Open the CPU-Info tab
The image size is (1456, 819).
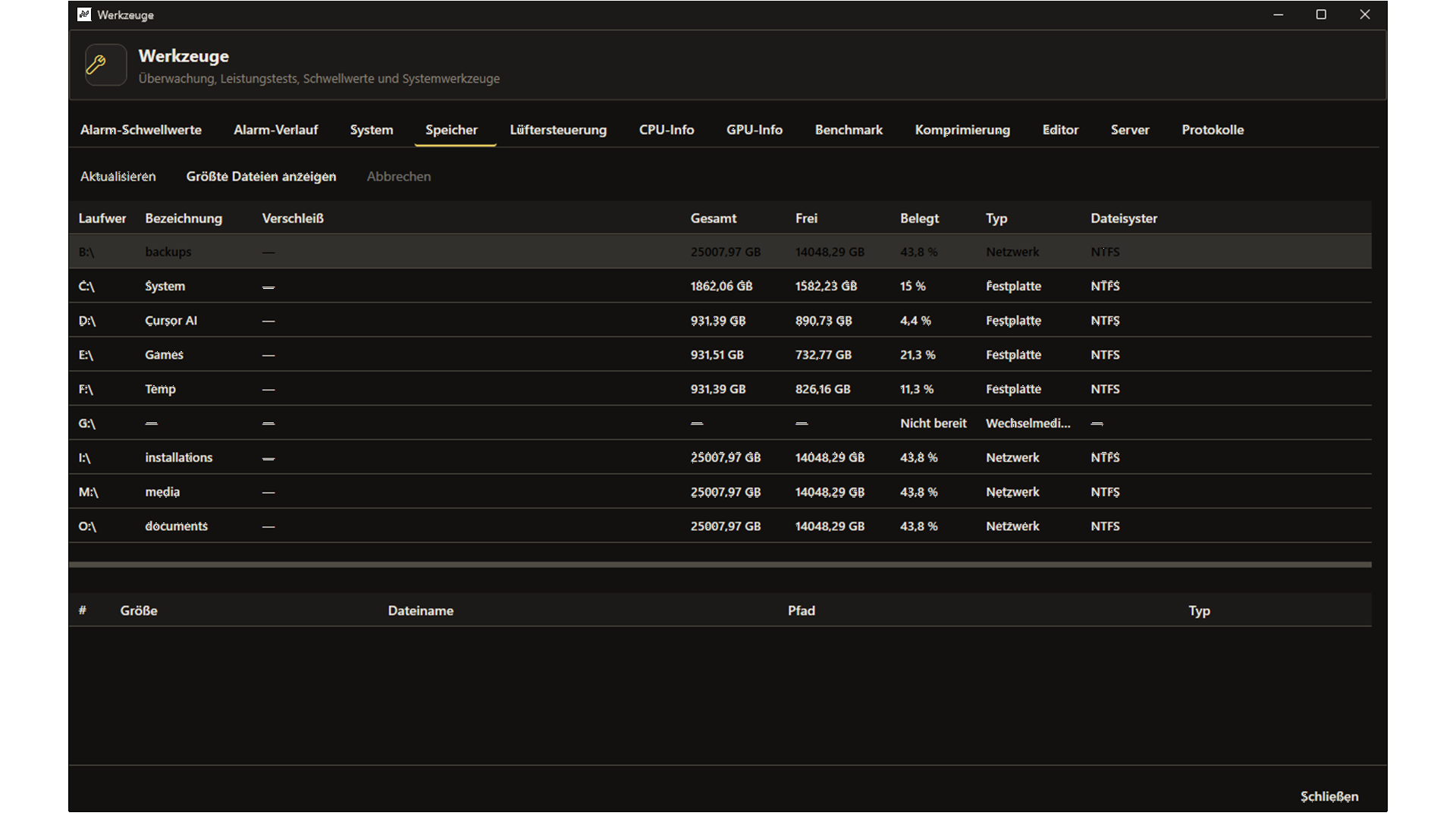coord(667,130)
